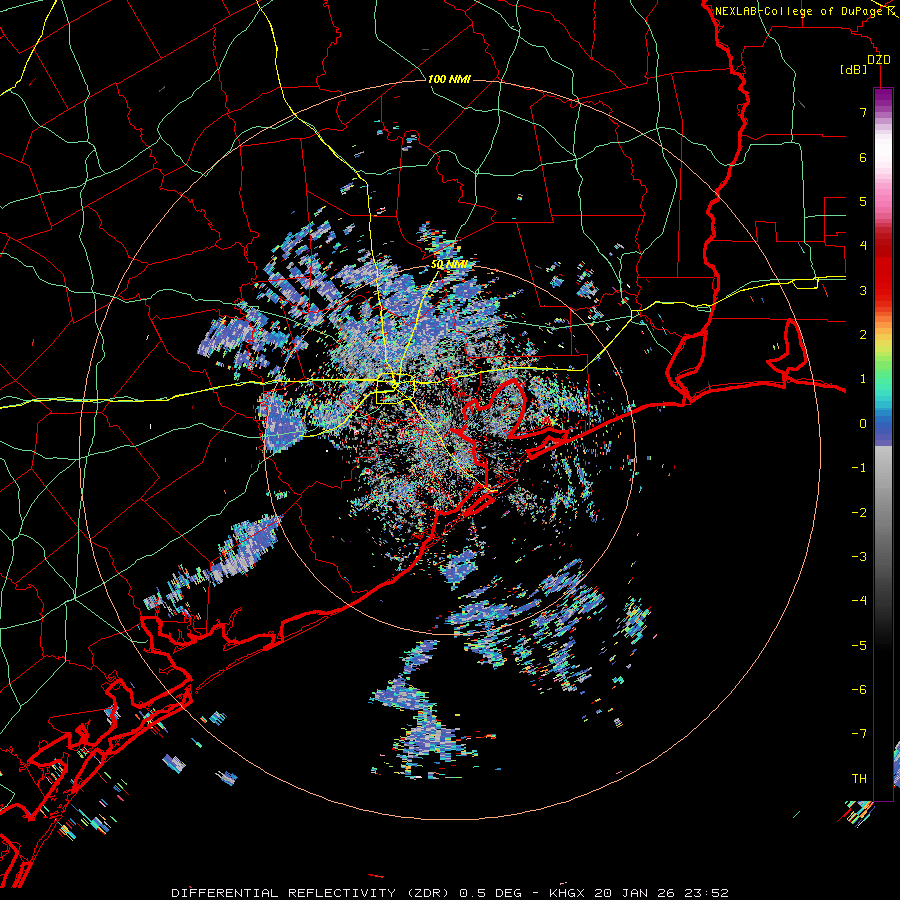Click the -3 tick label on the color scale
The image size is (900, 900).
[x=859, y=556]
